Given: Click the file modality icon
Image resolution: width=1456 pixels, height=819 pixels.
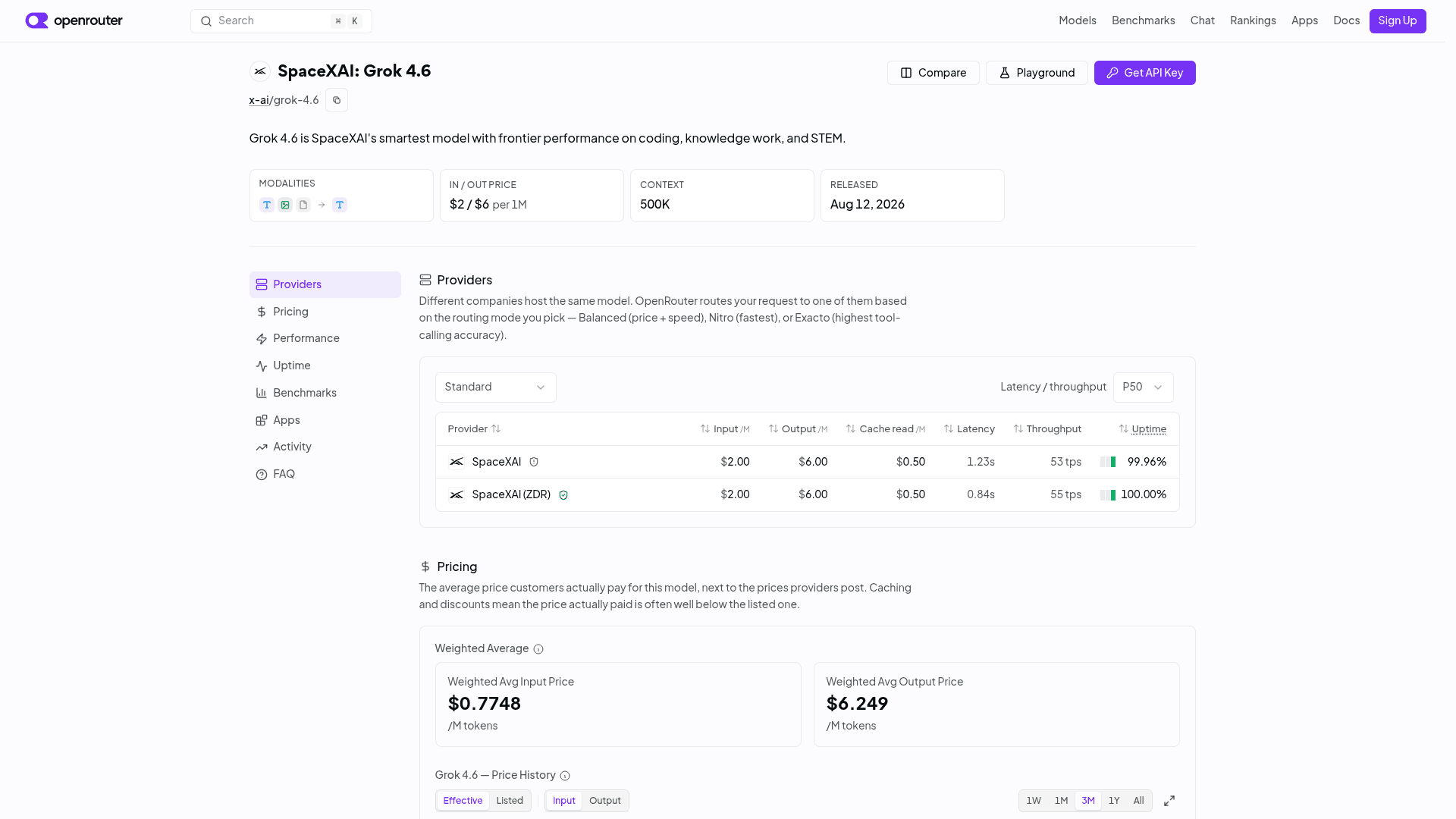Looking at the screenshot, I should coord(303,205).
